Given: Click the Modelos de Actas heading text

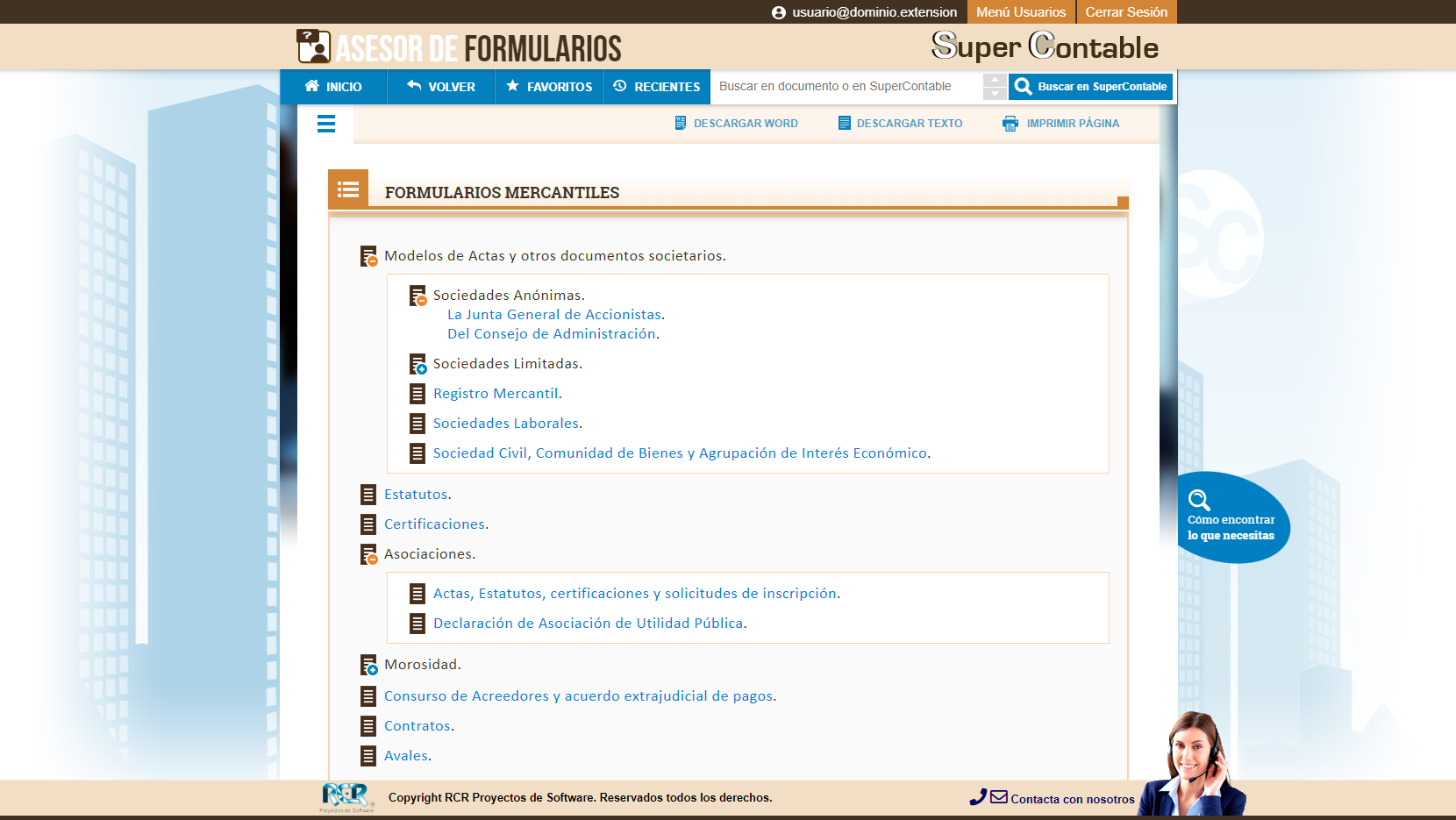Looking at the screenshot, I should (554, 256).
